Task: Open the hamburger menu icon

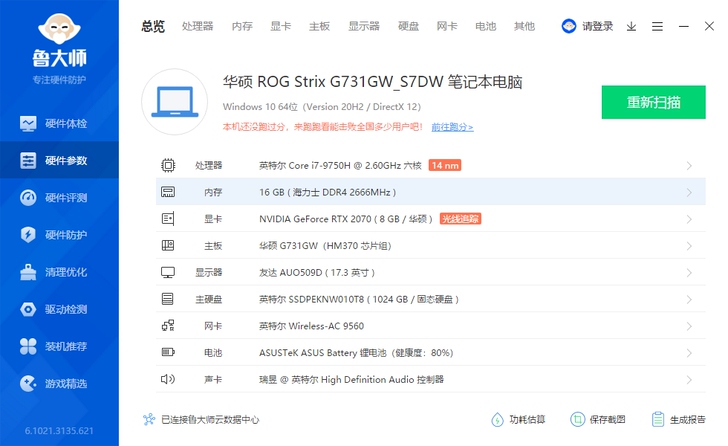Action: click(657, 26)
